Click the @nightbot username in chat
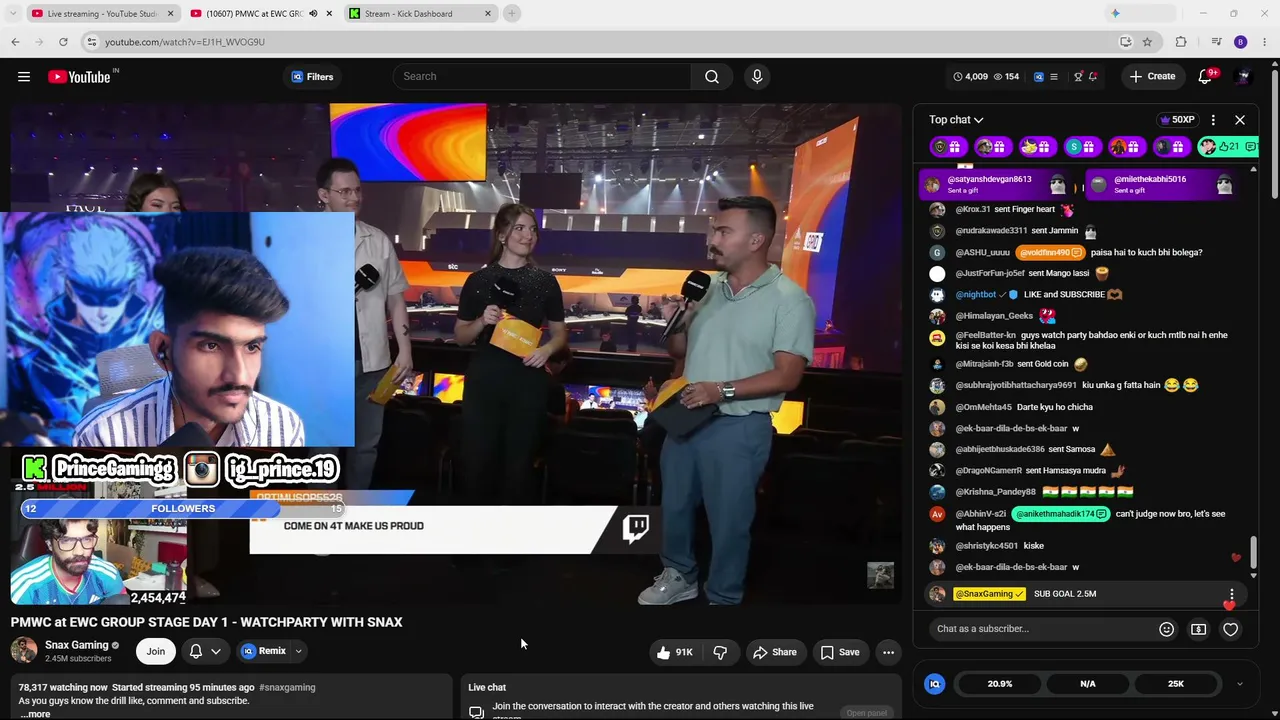Screen dimensions: 1280x720 975,295
